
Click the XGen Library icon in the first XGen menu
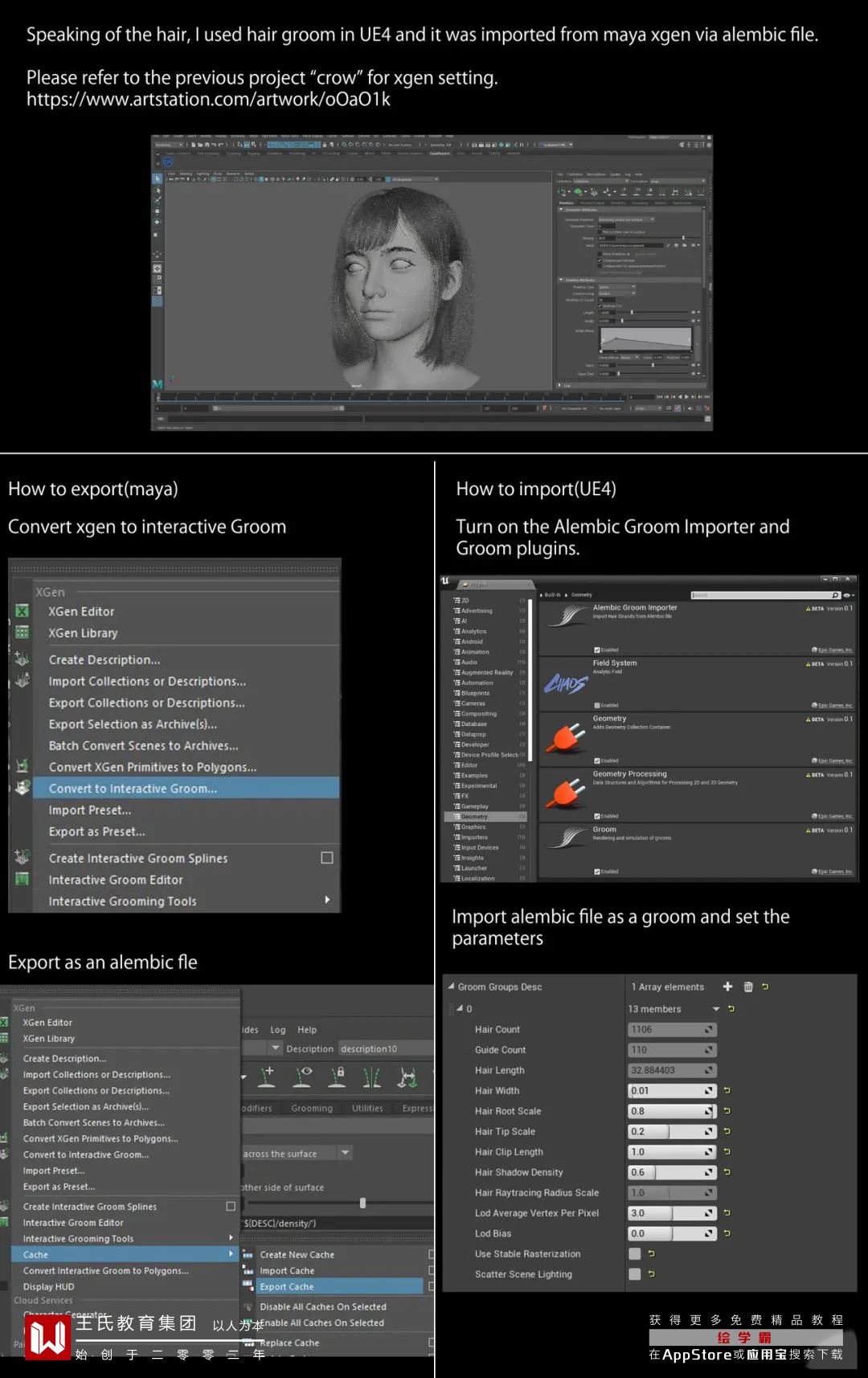coord(23,633)
